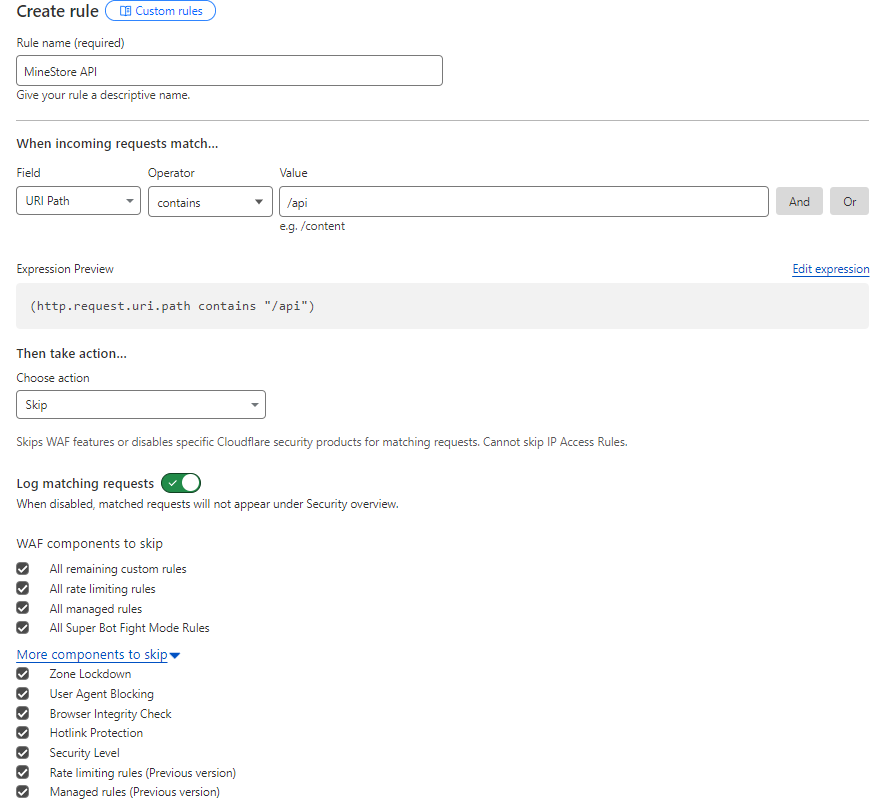Click the Custom rules button
876x801 pixels.
pyautogui.click(x=160, y=11)
